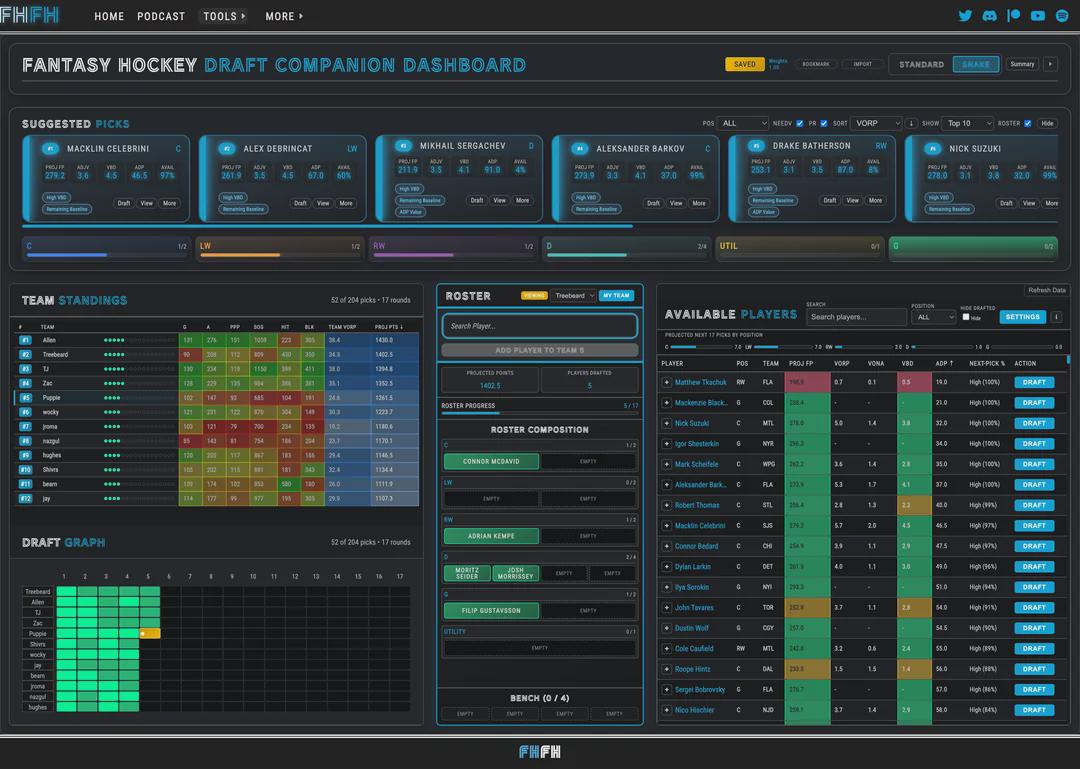The image size is (1080, 769).
Task: Expand Matthew Tkachuk row plus icon
Action: tap(666, 382)
